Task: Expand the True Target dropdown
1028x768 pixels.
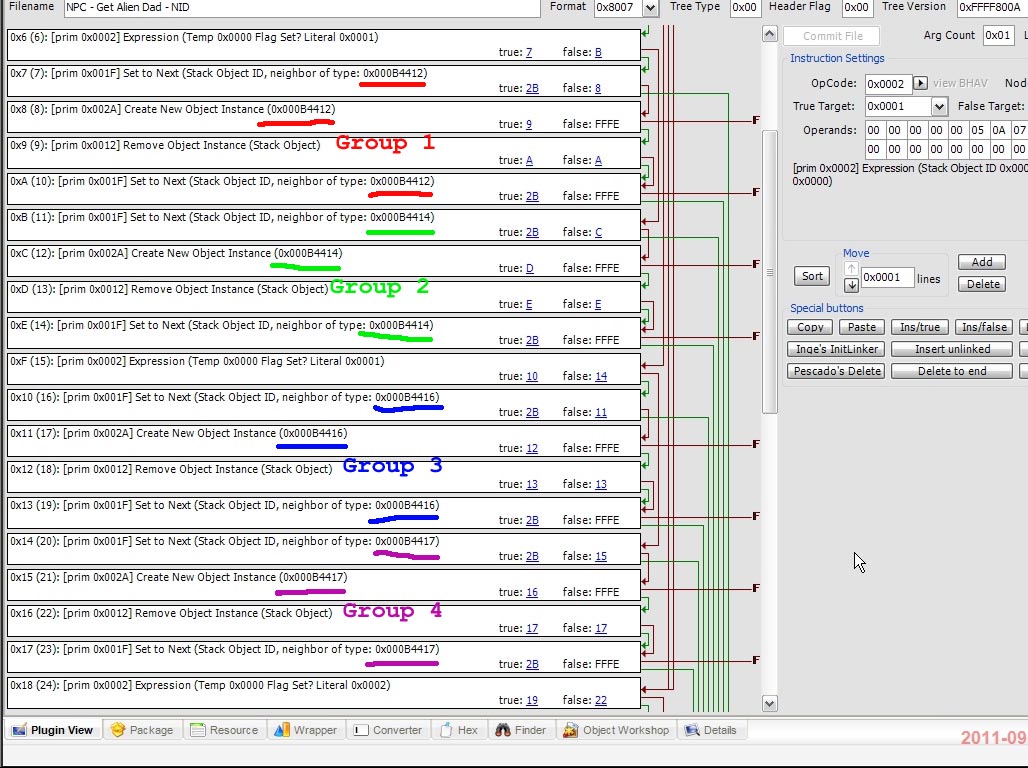Action: click(939, 106)
